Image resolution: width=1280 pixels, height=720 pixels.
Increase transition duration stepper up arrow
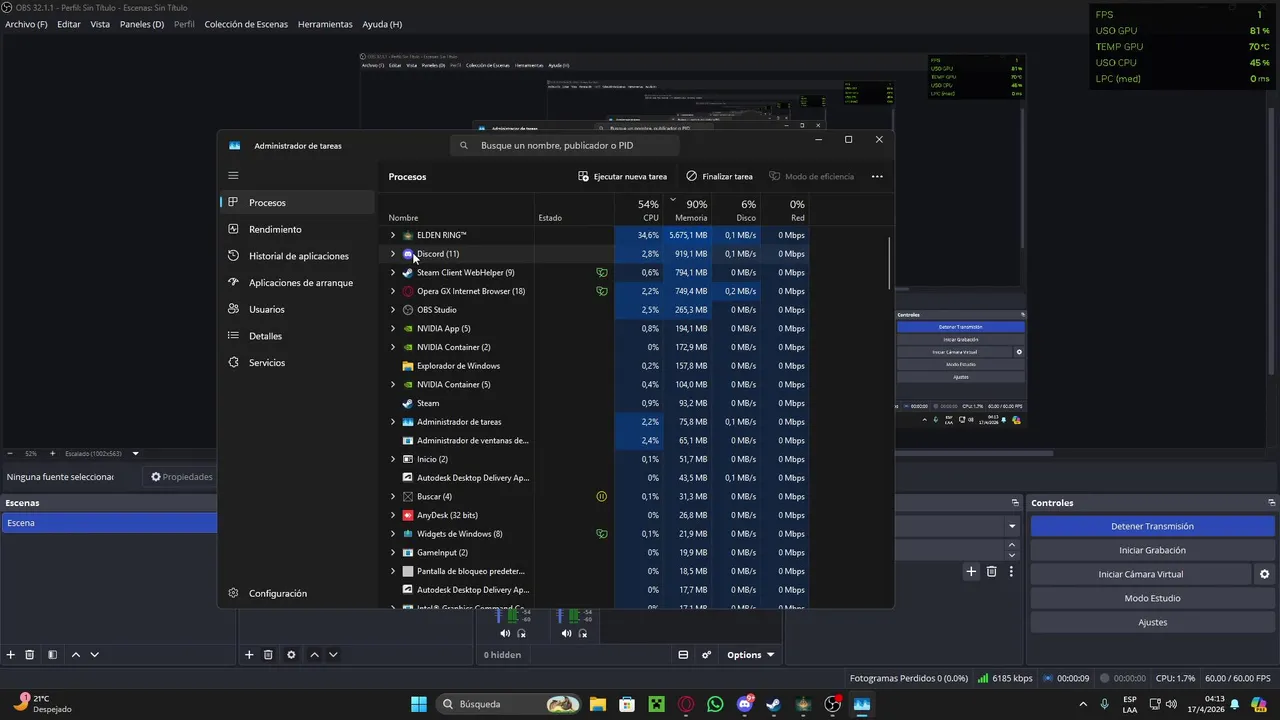(x=1011, y=545)
